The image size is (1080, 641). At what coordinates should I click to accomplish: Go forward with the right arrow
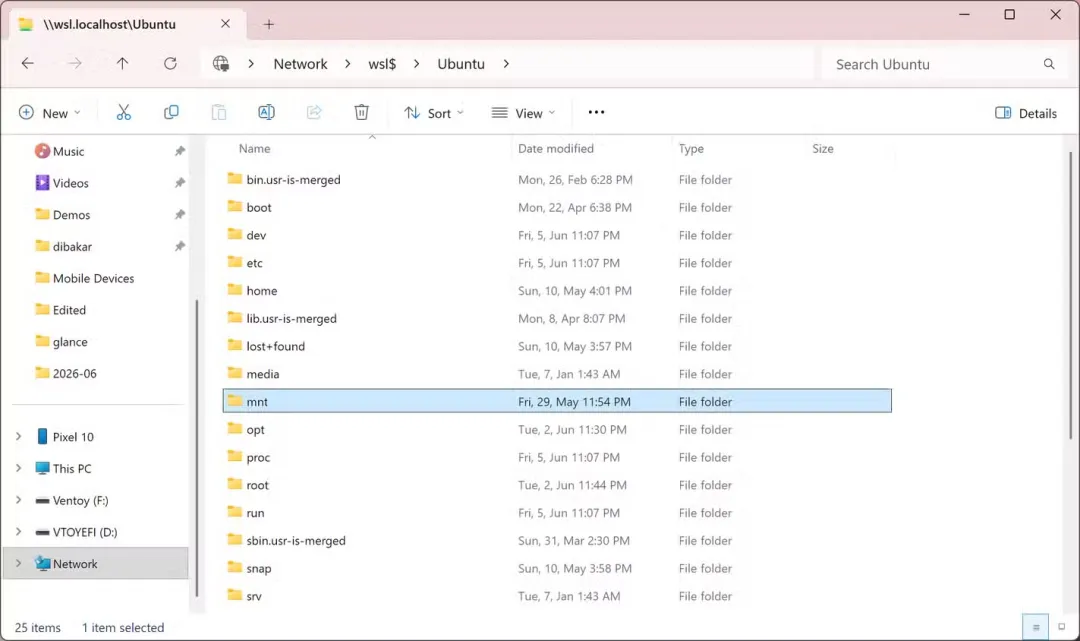click(x=74, y=63)
